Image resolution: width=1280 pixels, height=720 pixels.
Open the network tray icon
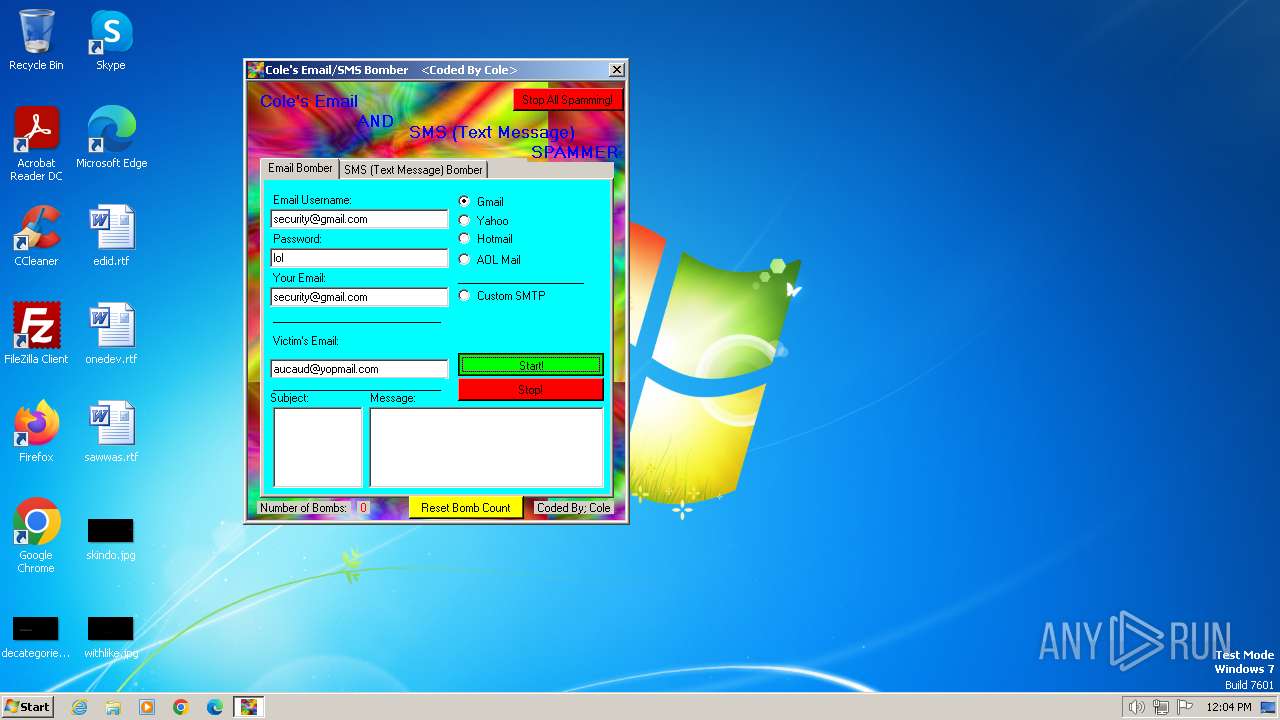(x=1161, y=707)
